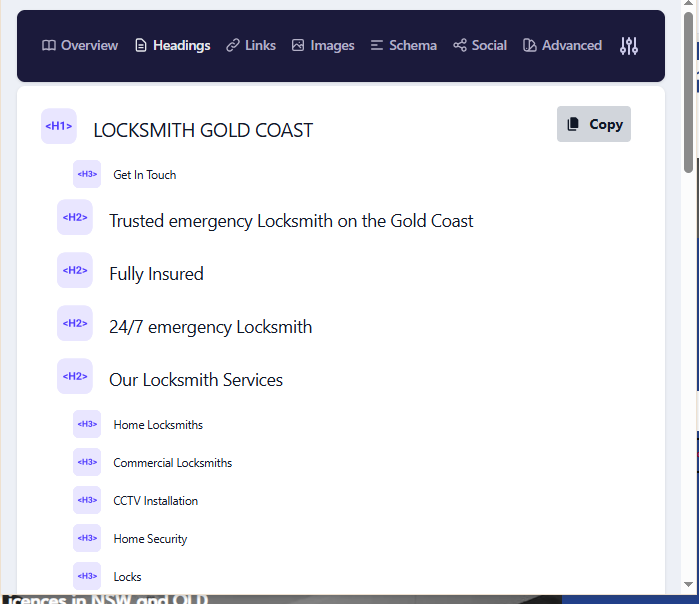Copy the headings list with Copy button
This screenshot has width=699, height=604.
click(x=594, y=124)
